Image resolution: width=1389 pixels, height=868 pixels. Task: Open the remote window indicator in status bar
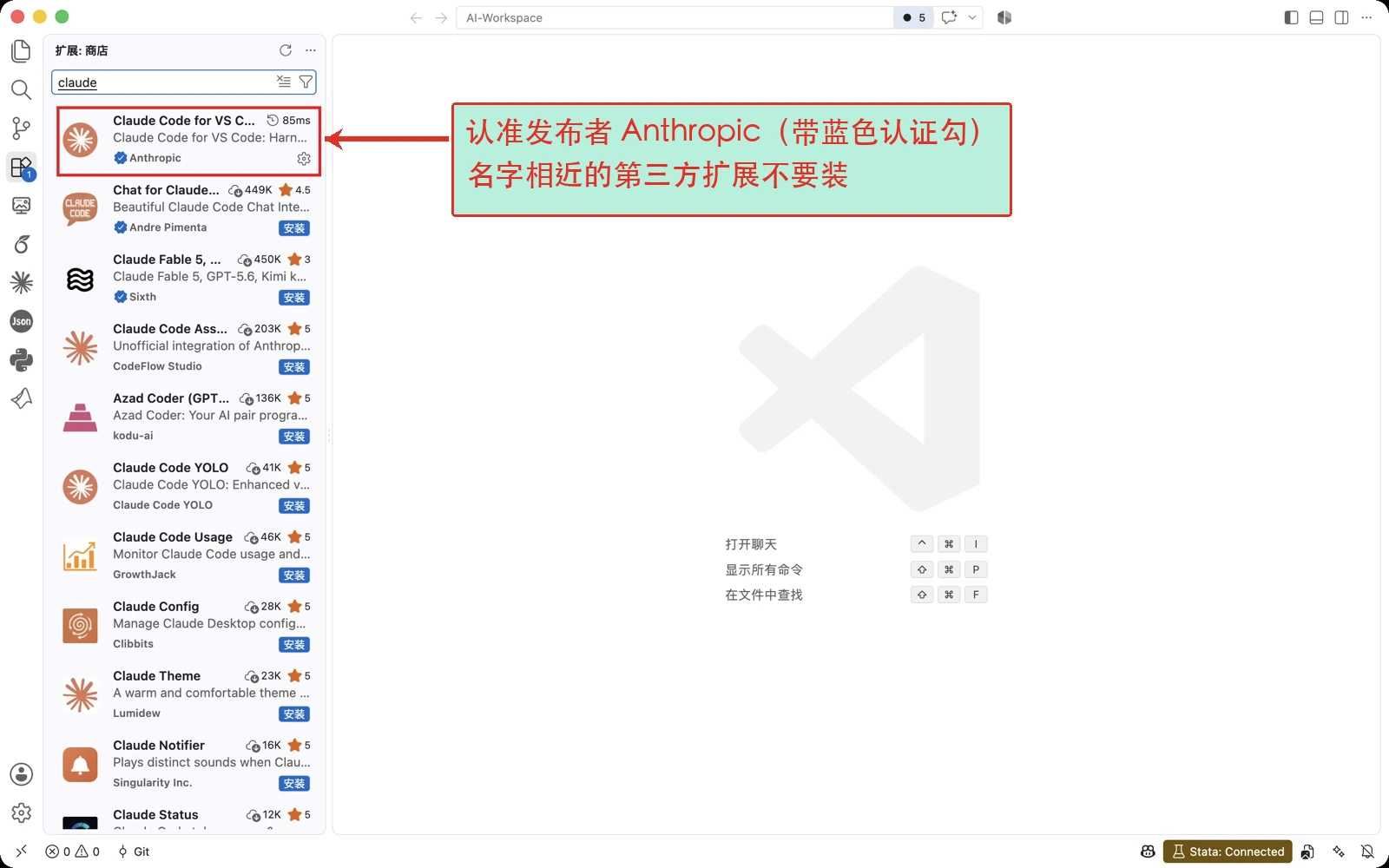(22, 852)
